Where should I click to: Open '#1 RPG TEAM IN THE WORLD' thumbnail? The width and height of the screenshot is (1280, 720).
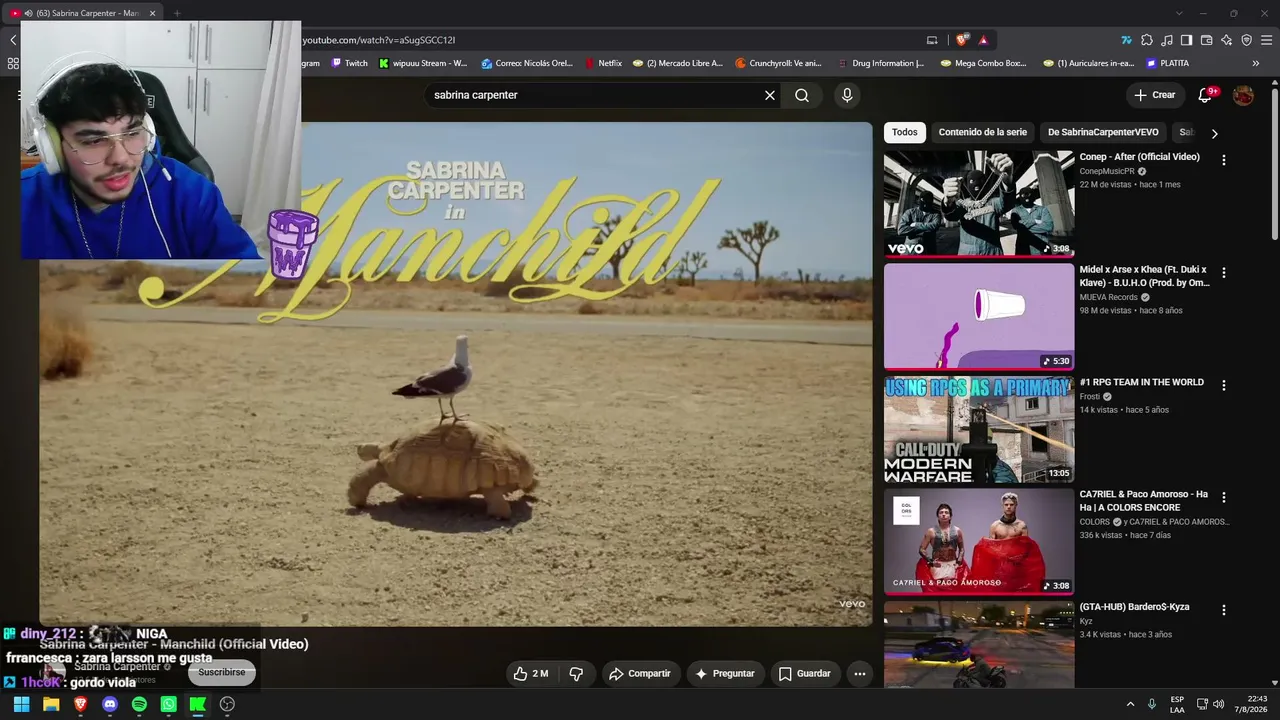click(979, 429)
